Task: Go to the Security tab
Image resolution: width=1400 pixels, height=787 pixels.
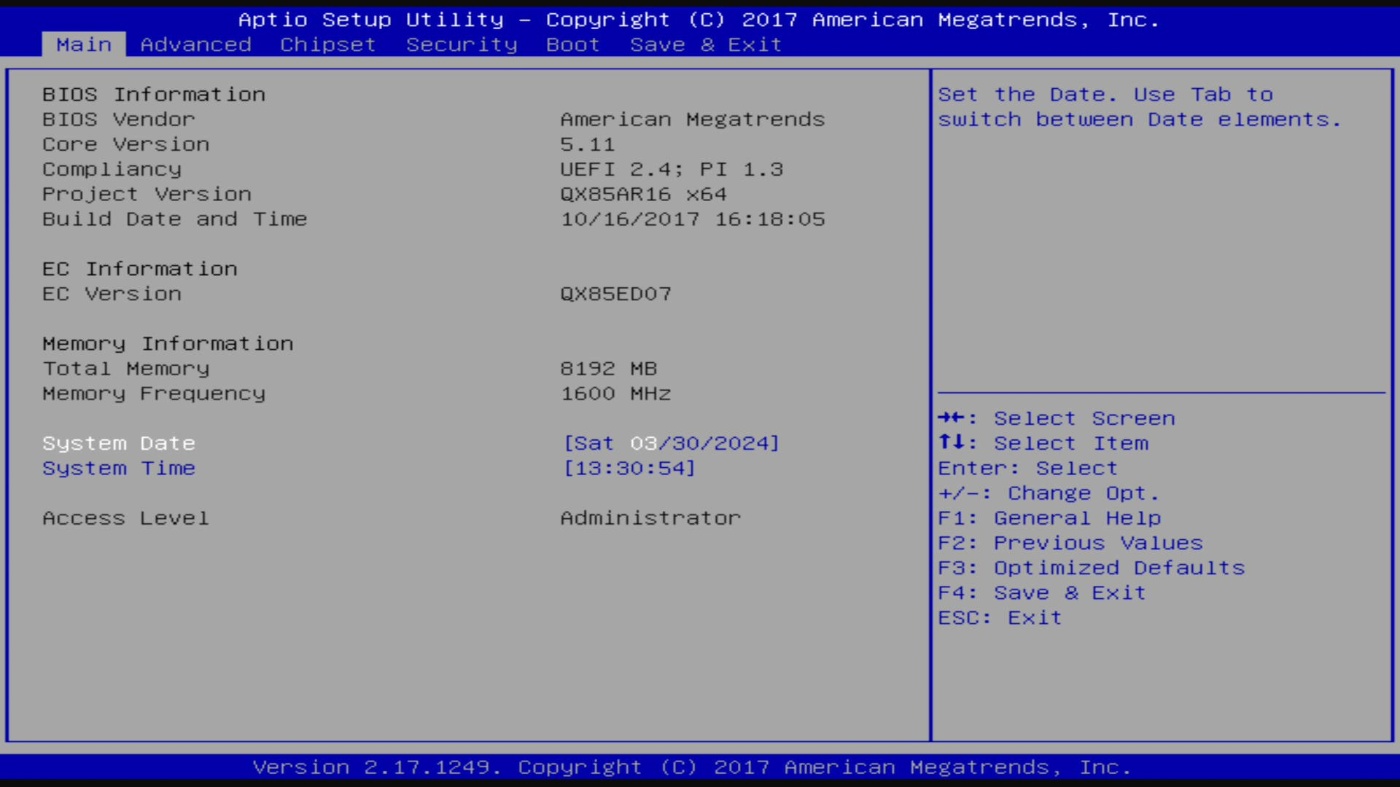Action: pos(462,44)
